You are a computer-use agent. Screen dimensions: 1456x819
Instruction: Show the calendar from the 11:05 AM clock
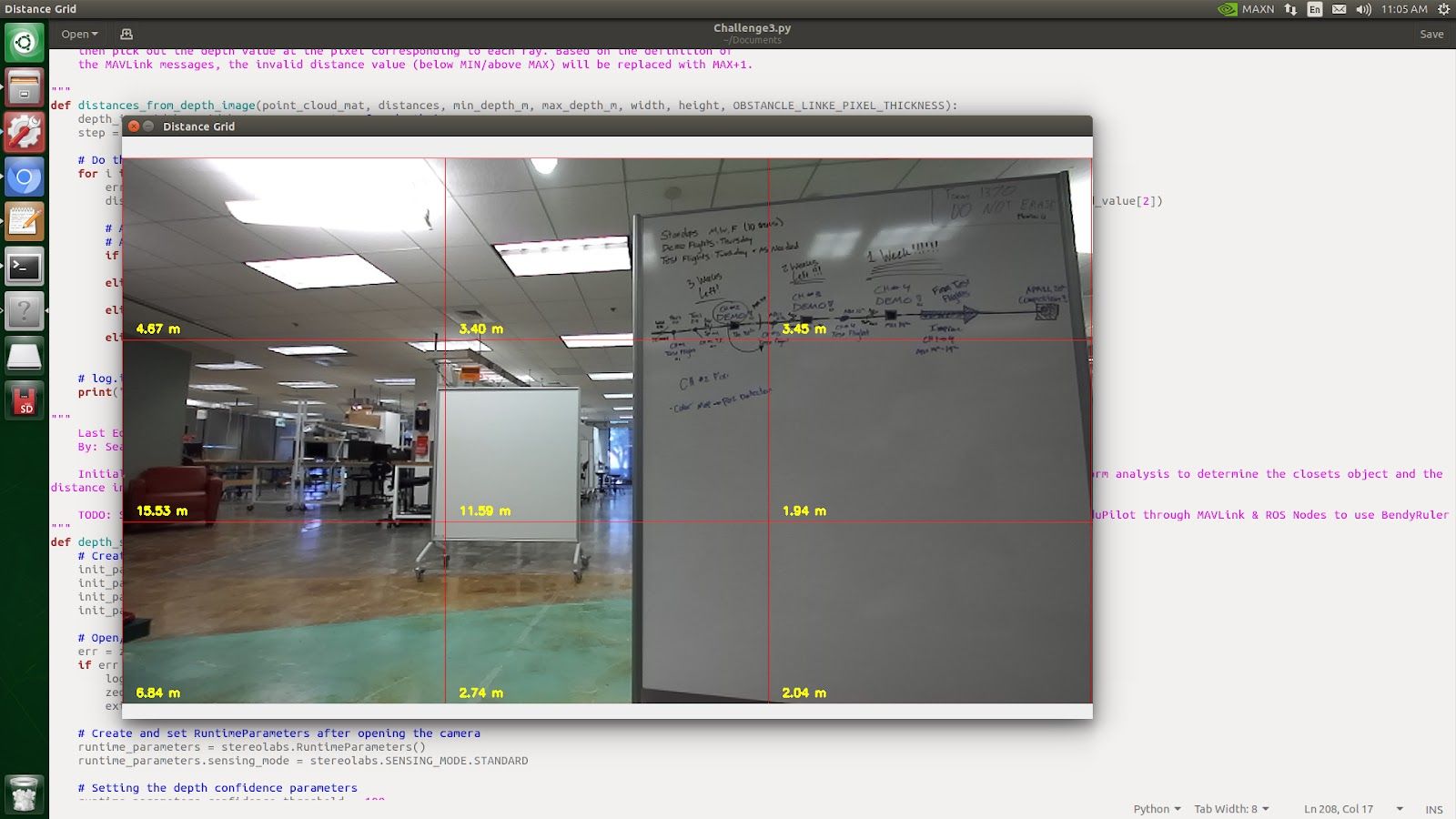point(1404,9)
